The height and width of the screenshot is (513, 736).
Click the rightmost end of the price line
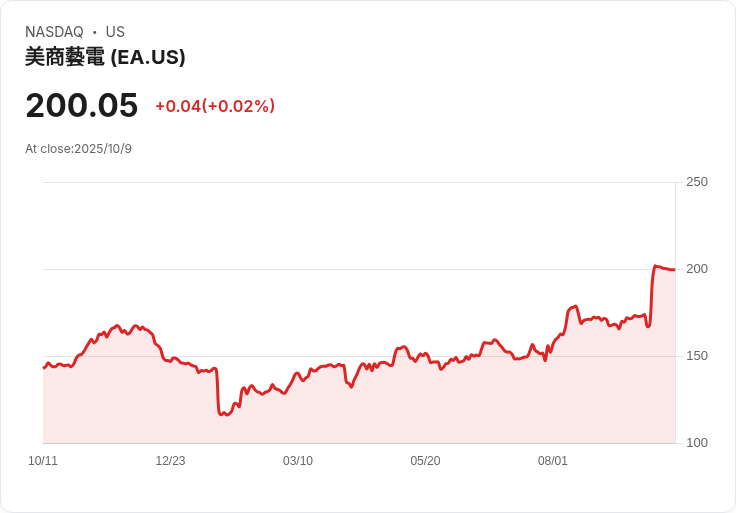pos(675,269)
